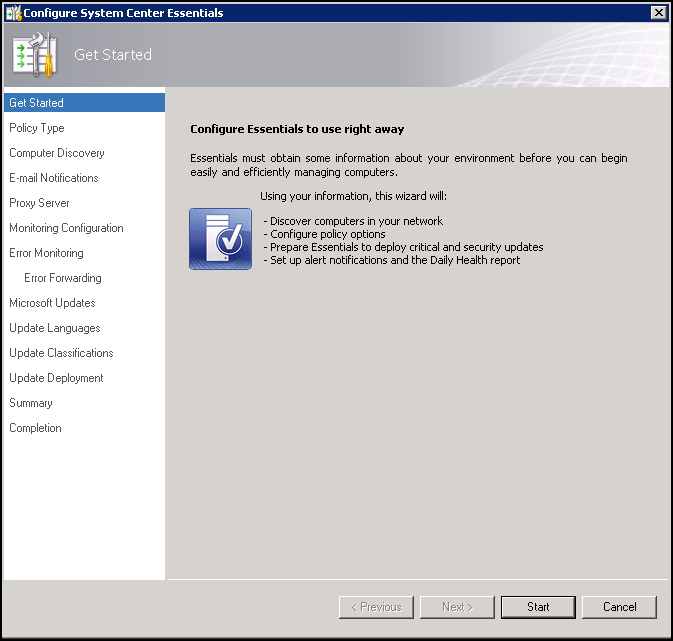Go to the Policy Type step
The width and height of the screenshot is (673, 641).
coord(37,128)
